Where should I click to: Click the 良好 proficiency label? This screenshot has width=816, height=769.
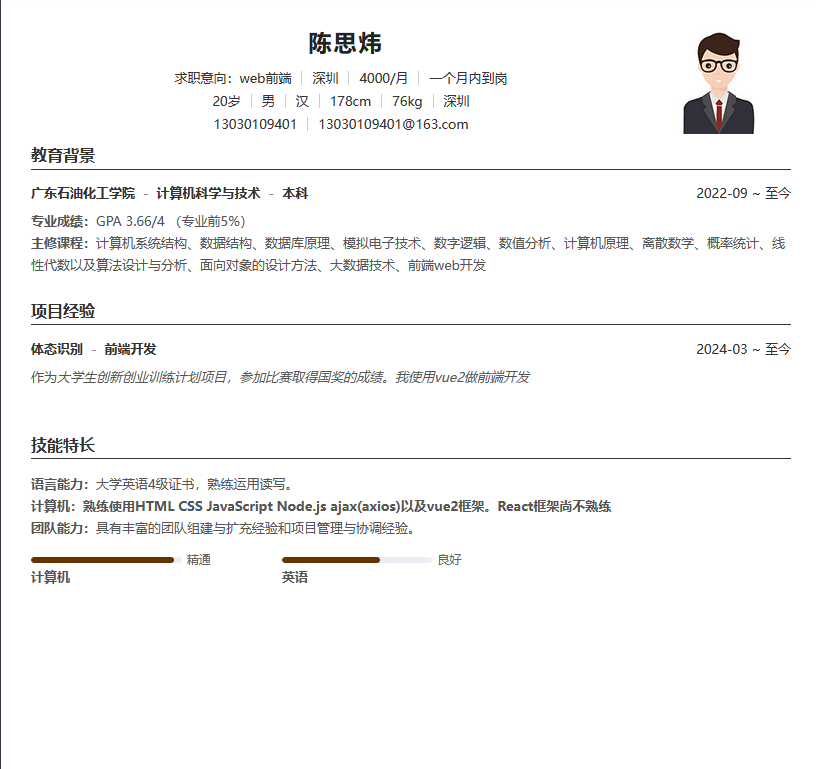pyautogui.click(x=450, y=559)
